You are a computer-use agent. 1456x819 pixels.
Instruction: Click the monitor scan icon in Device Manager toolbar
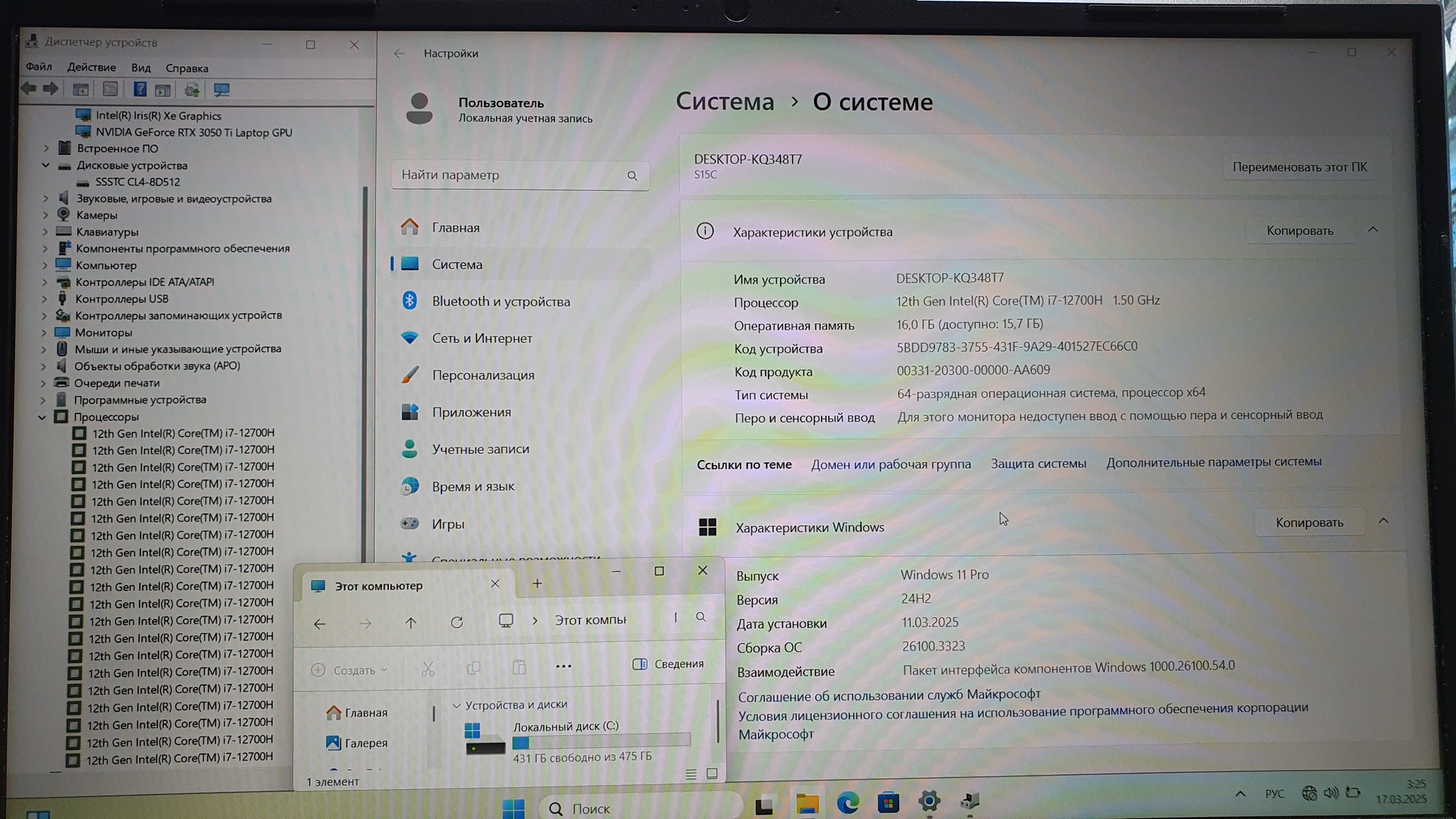pos(221,90)
